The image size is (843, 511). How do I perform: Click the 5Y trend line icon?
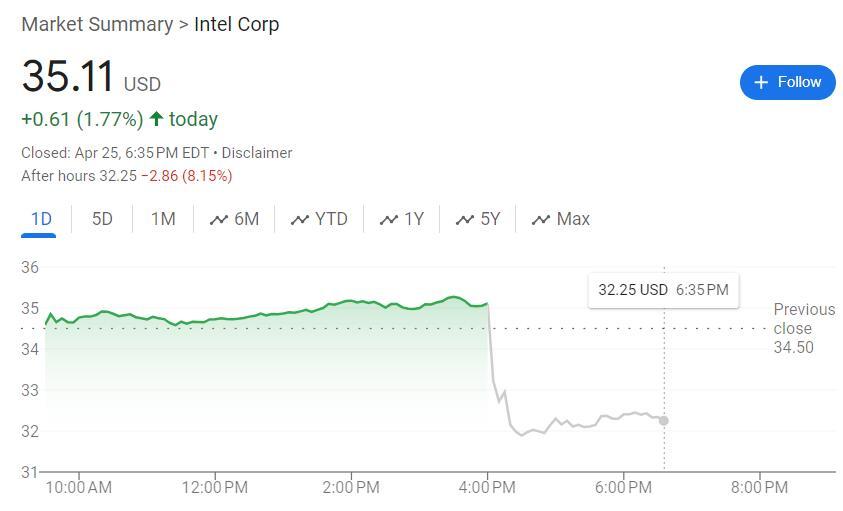465,220
